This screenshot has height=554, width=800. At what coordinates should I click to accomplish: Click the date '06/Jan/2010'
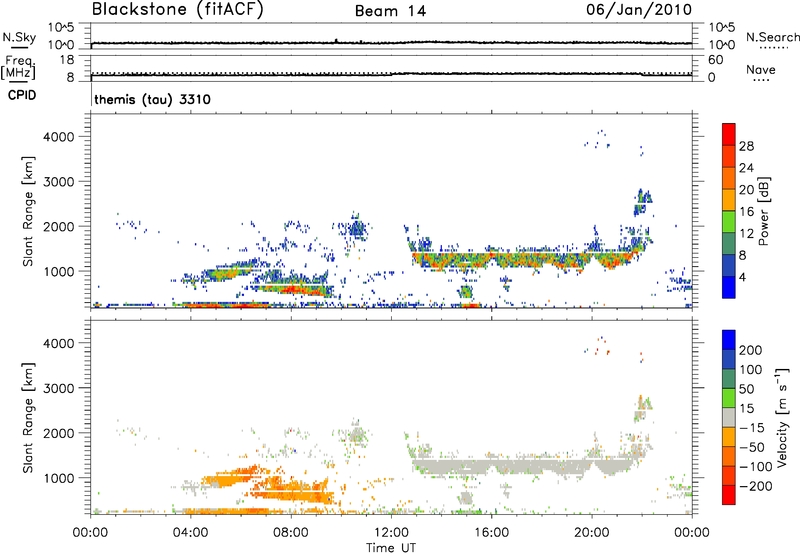pos(639,10)
